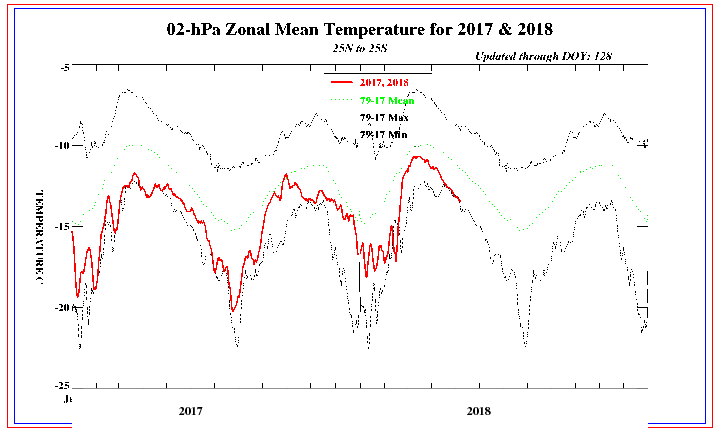Click the vertical 'TEMPERATURE' axis title
This screenshot has height=432, width=720.
39,237
